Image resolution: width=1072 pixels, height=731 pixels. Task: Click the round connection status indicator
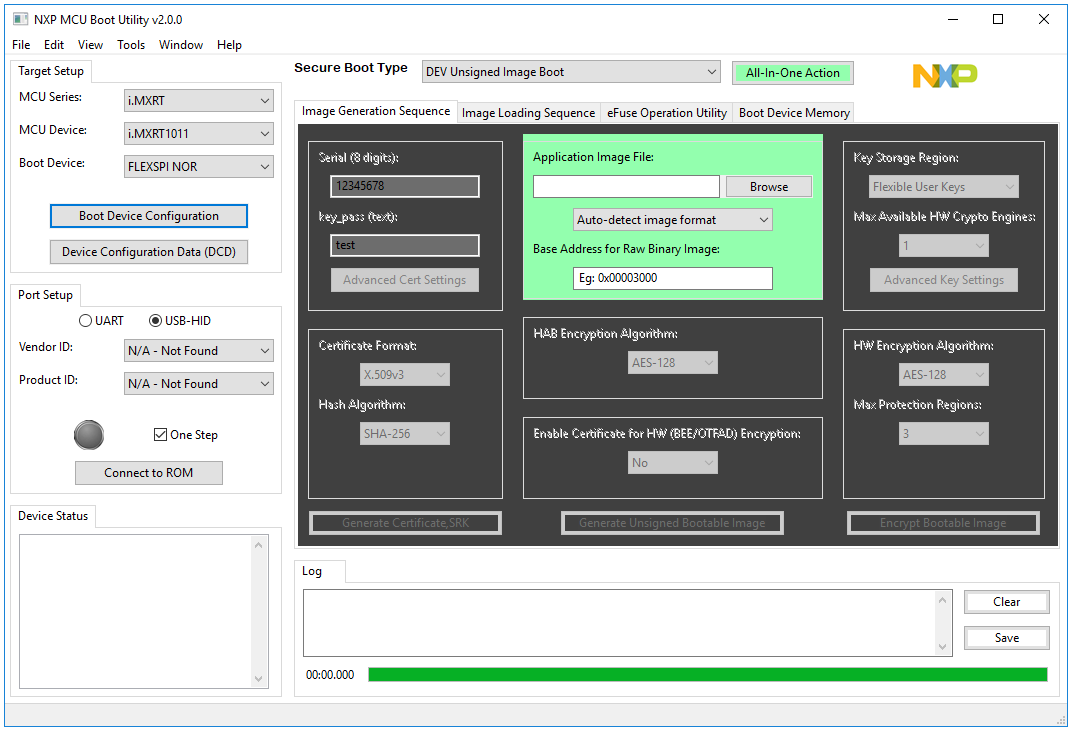[89, 435]
